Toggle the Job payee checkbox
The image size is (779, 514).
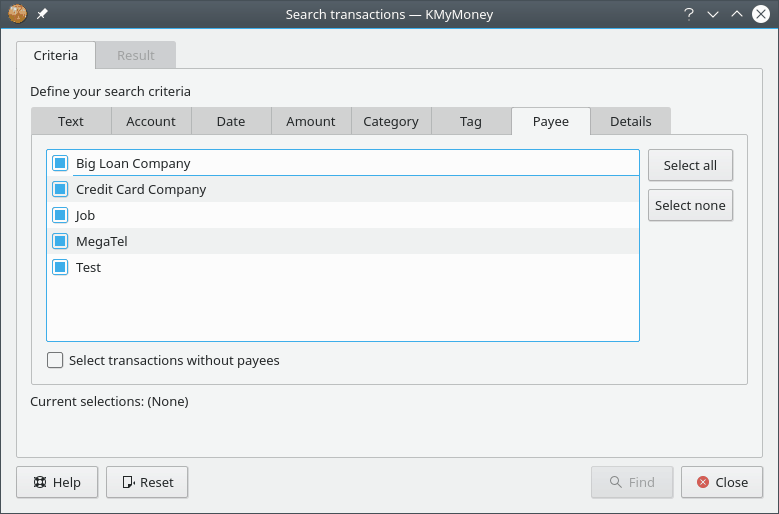pos(60,215)
